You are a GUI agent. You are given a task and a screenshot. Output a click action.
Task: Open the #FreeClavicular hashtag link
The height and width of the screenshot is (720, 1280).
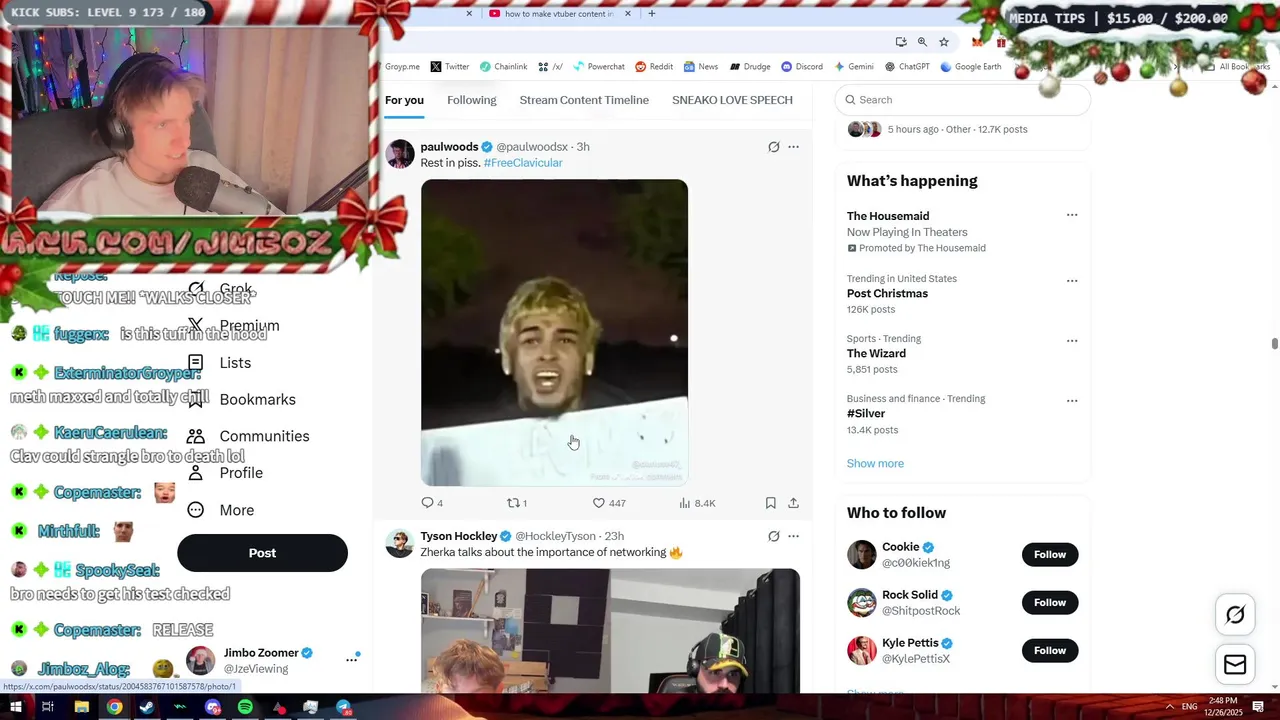tap(523, 163)
